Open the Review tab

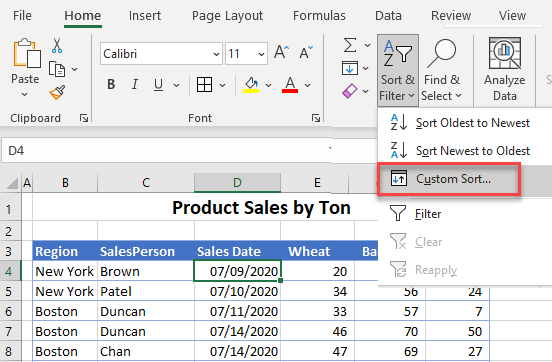pyautogui.click(x=451, y=15)
